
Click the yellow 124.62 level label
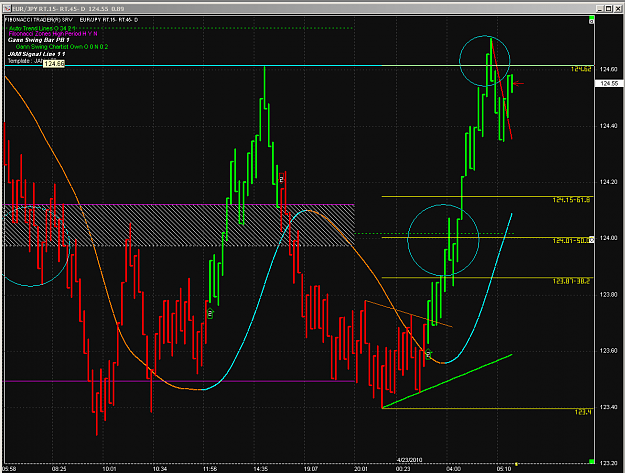pyautogui.click(x=581, y=69)
